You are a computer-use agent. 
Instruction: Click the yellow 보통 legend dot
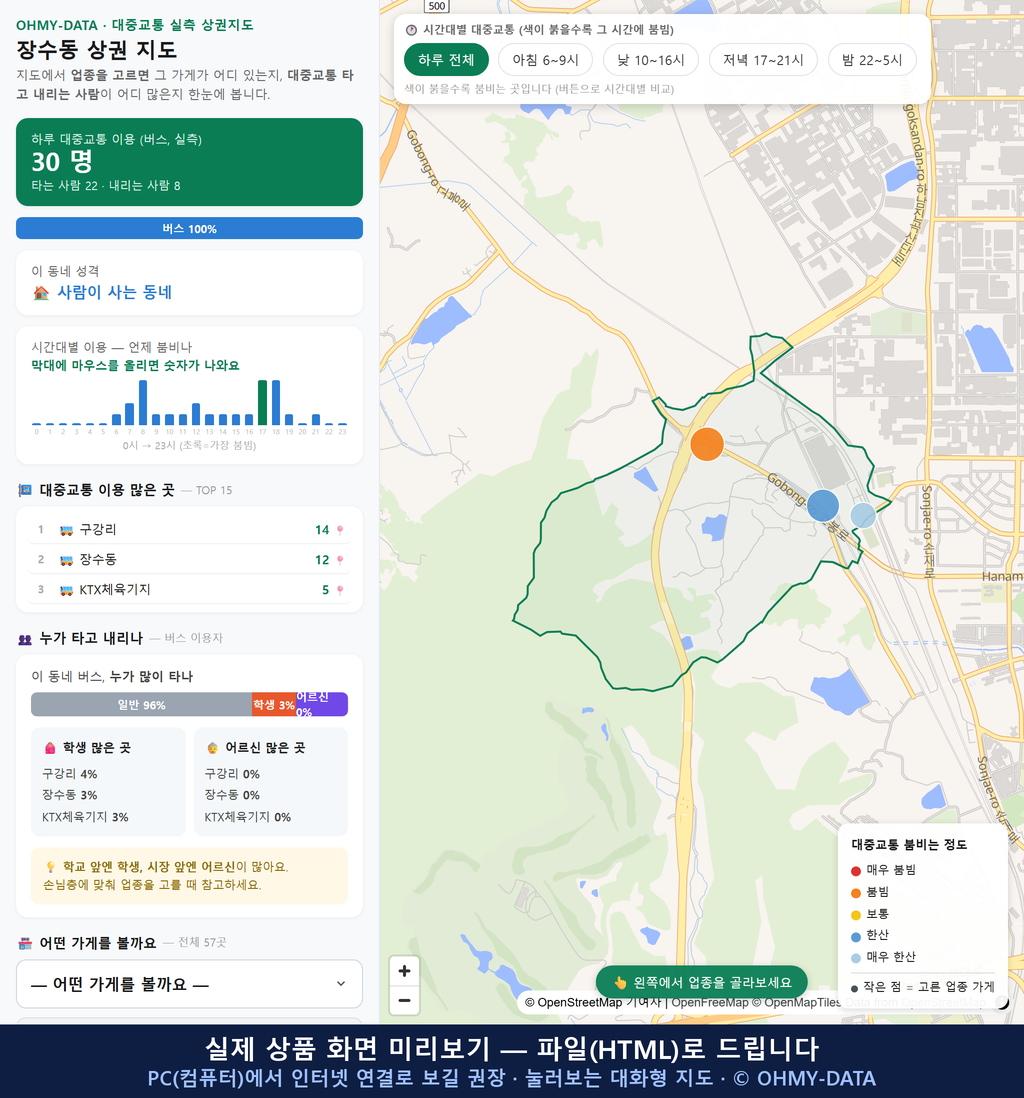pos(855,915)
